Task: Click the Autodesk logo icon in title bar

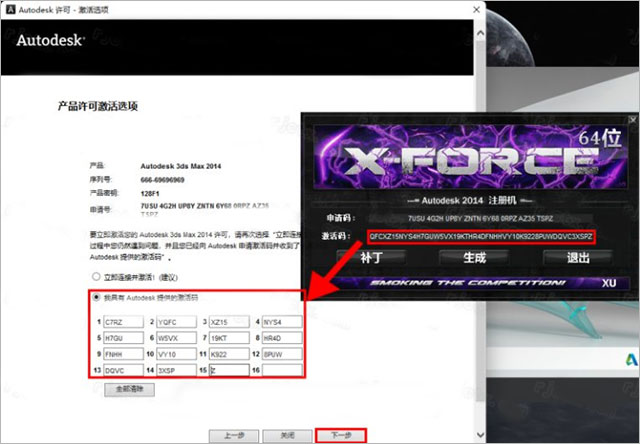Action: pos(10,8)
